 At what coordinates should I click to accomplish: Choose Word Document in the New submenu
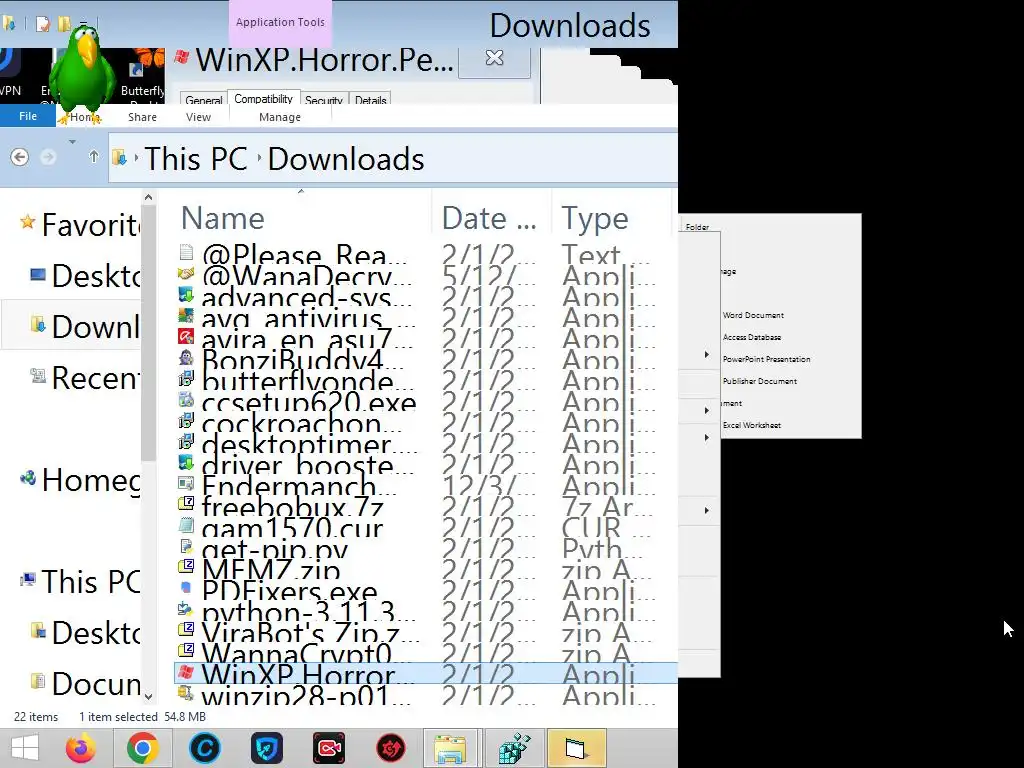tap(753, 315)
